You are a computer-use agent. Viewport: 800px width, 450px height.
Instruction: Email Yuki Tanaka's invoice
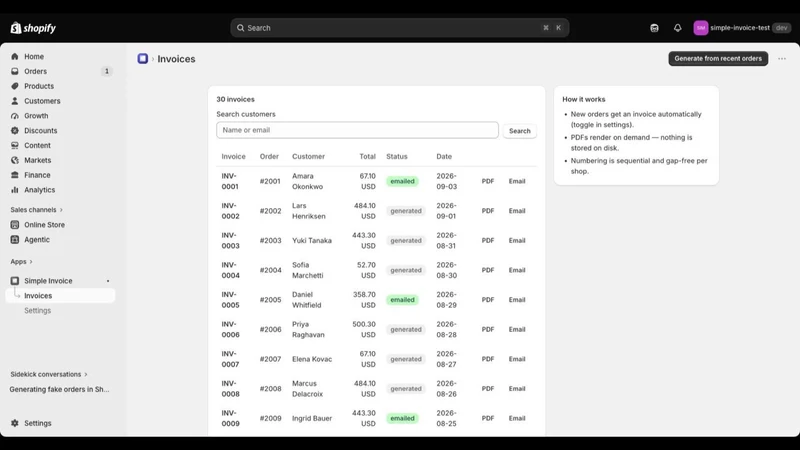pos(517,240)
